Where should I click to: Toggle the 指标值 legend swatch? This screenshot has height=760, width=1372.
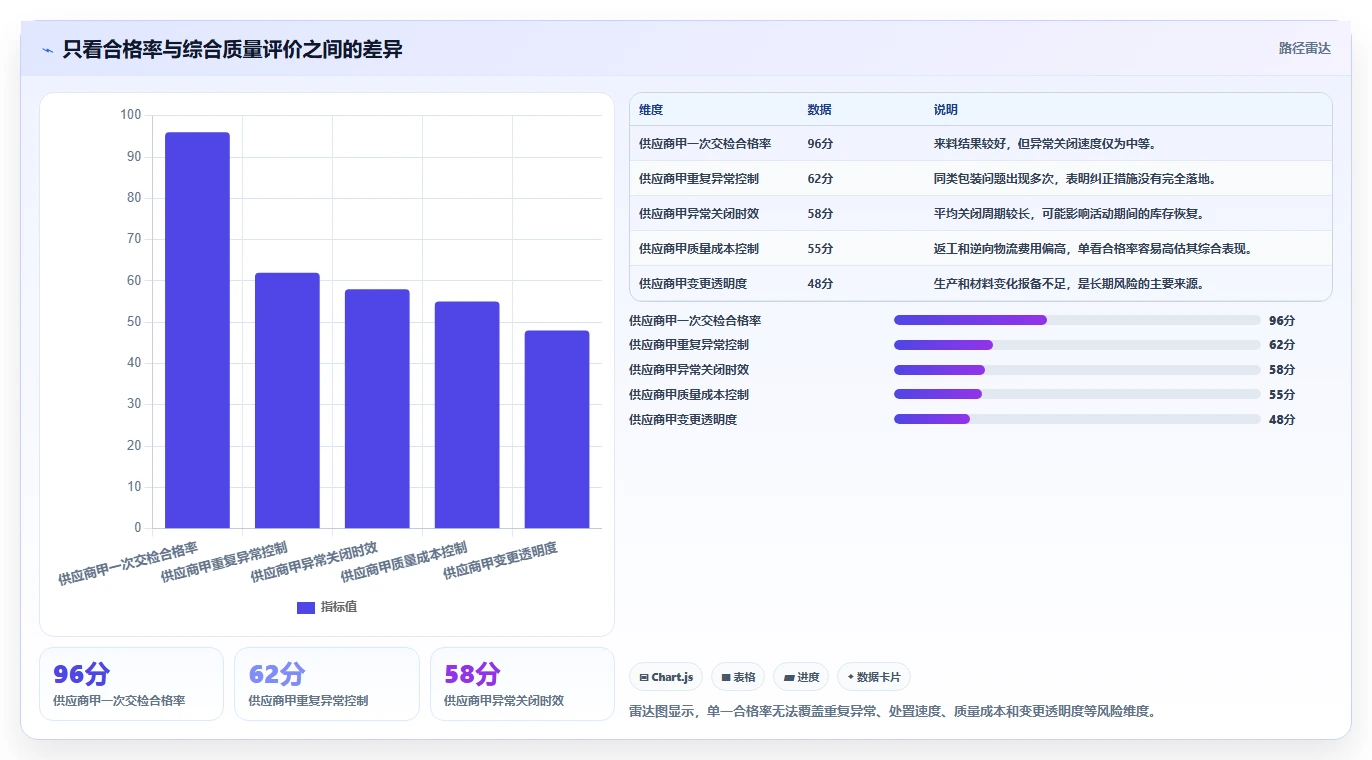[x=306, y=608]
